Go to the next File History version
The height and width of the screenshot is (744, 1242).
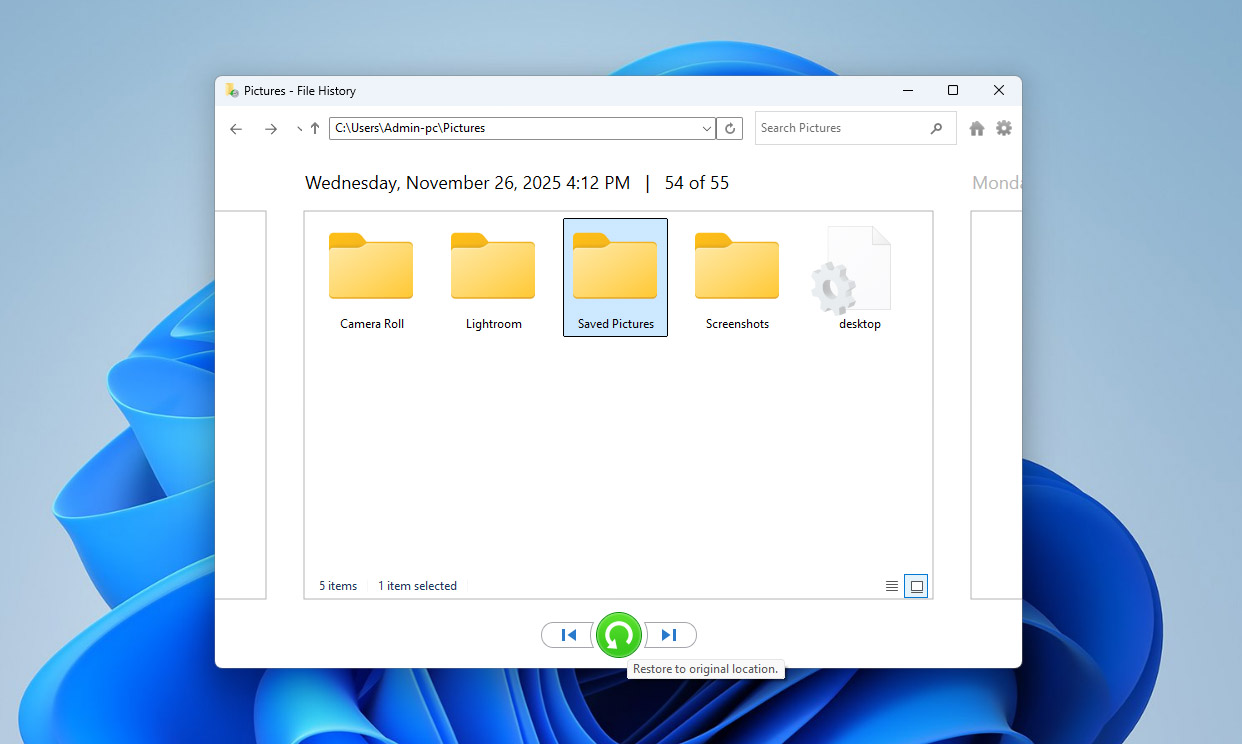tap(670, 634)
